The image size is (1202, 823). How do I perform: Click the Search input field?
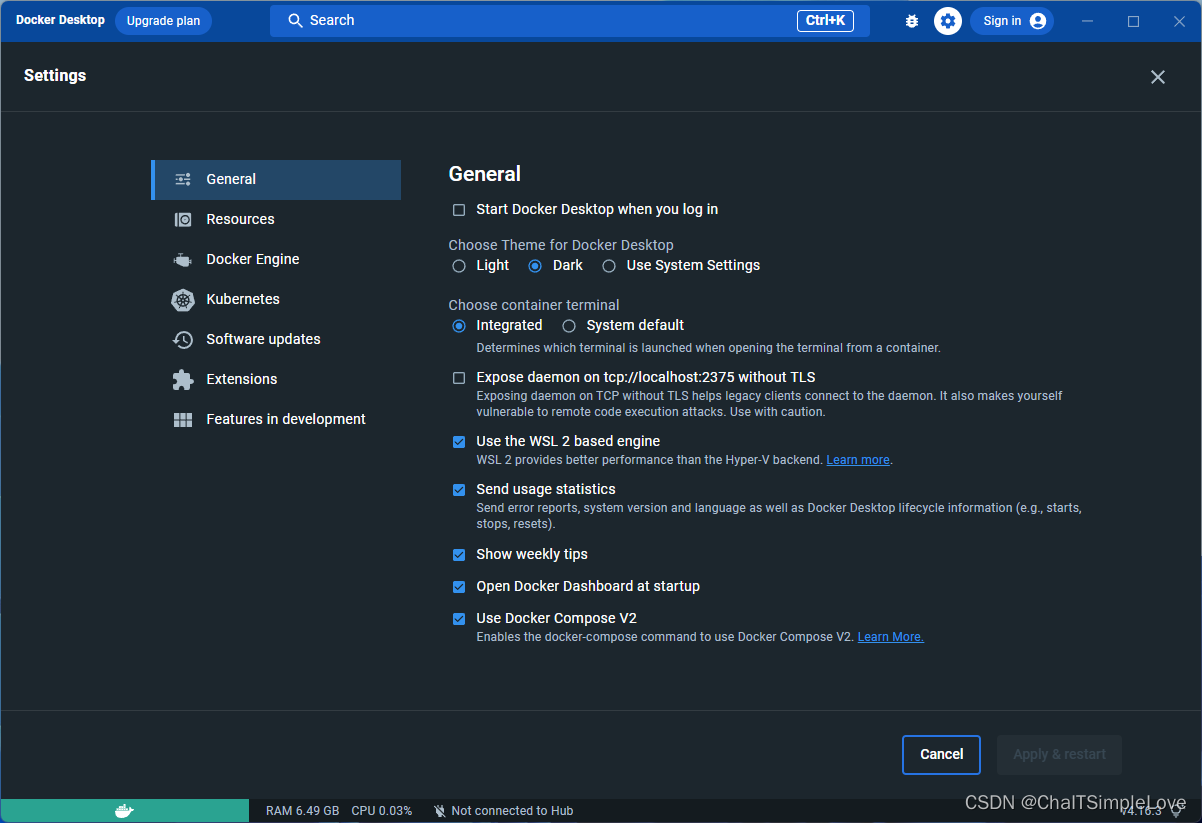coord(570,21)
